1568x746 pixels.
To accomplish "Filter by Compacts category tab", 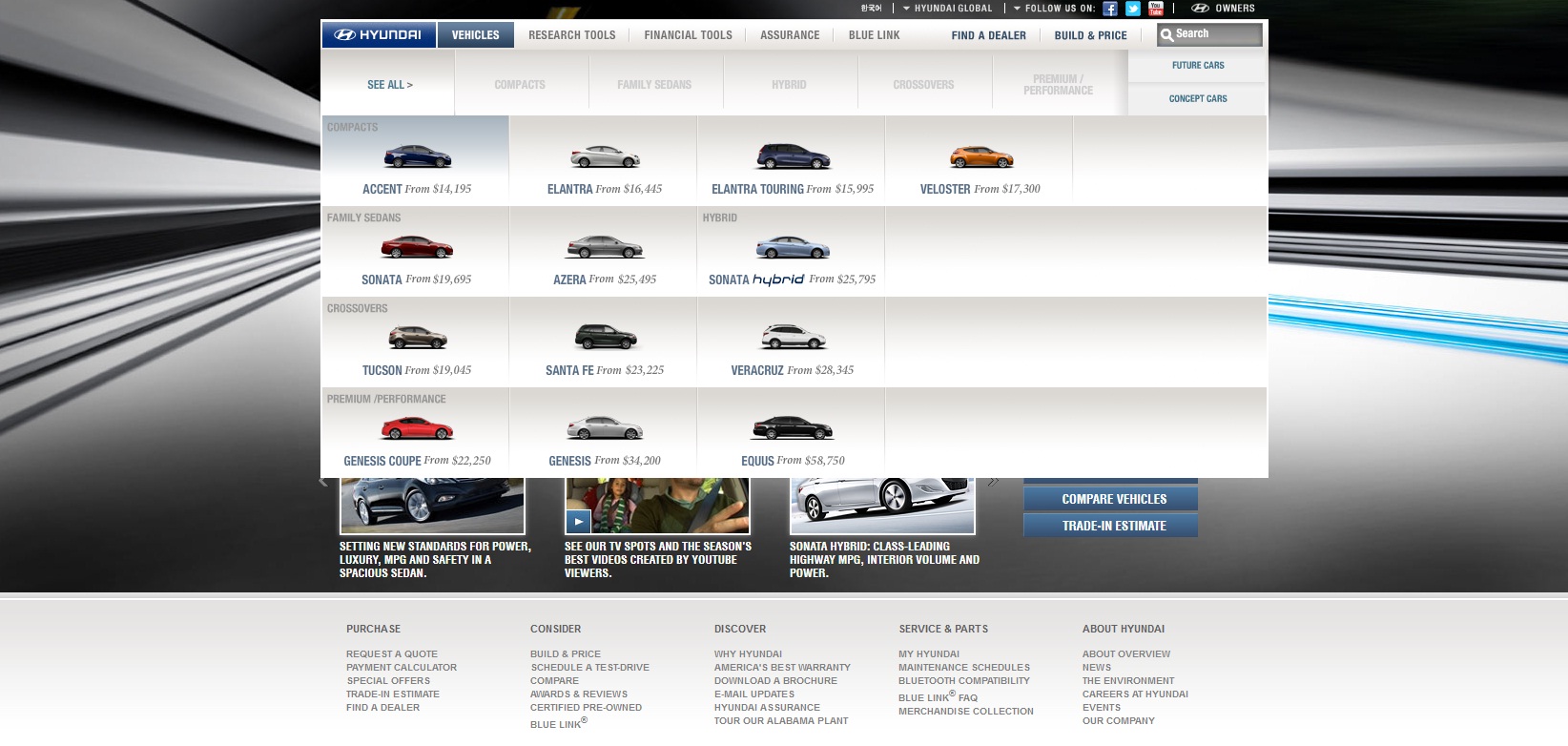I will [520, 85].
